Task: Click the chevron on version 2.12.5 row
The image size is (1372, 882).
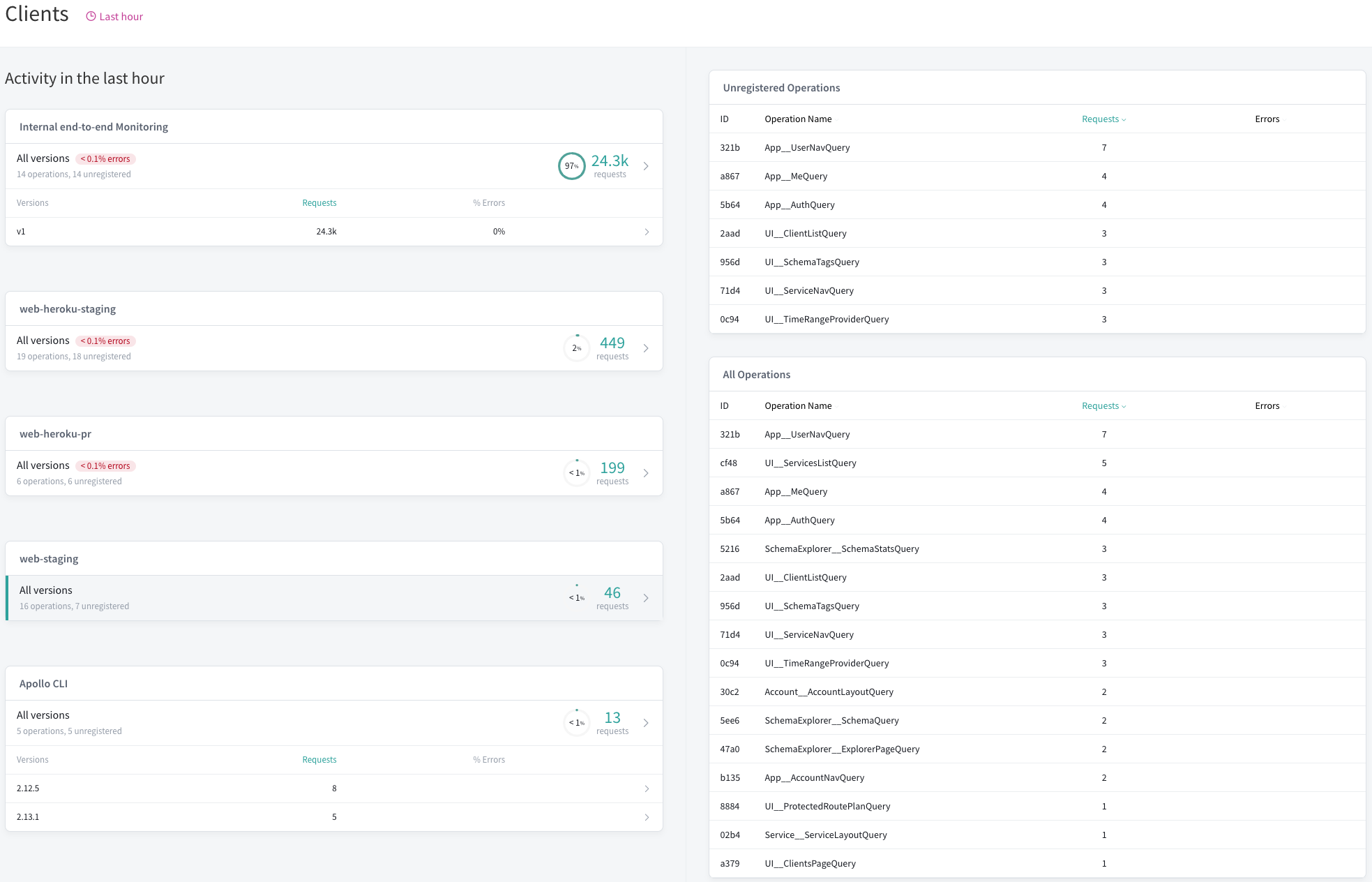Action: (x=648, y=788)
